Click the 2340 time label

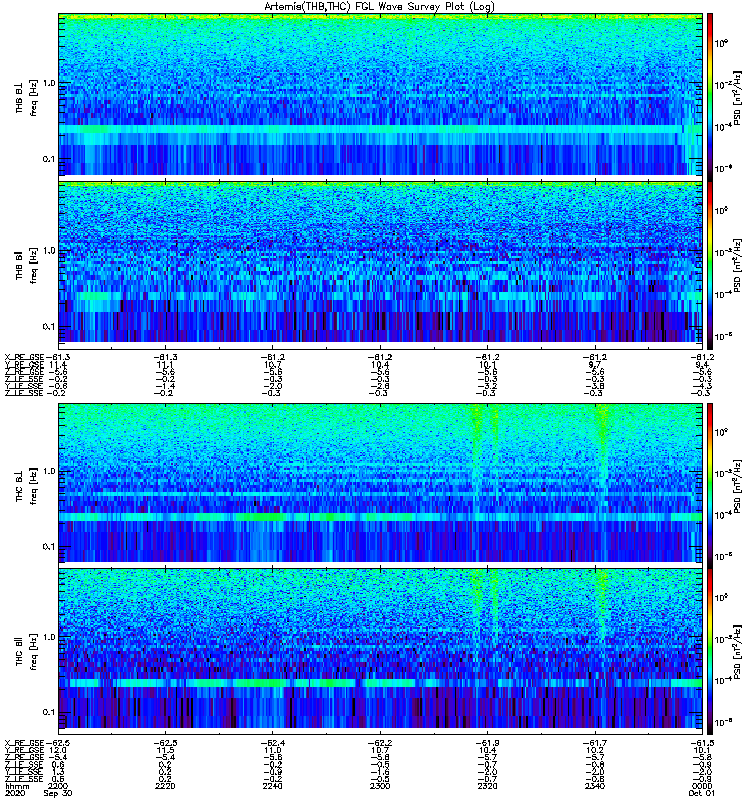(x=595, y=786)
